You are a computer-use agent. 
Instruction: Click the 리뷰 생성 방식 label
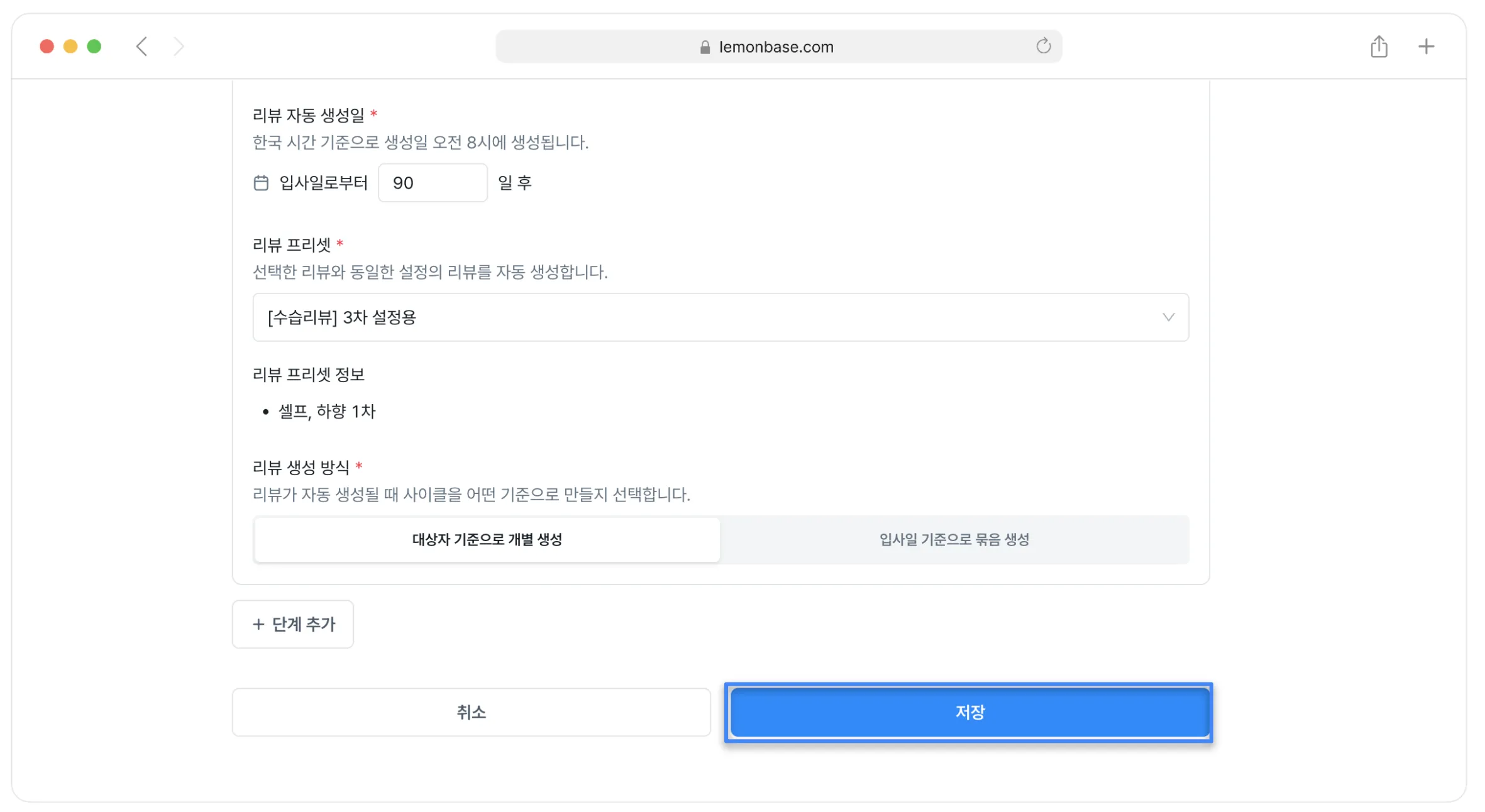point(301,467)
